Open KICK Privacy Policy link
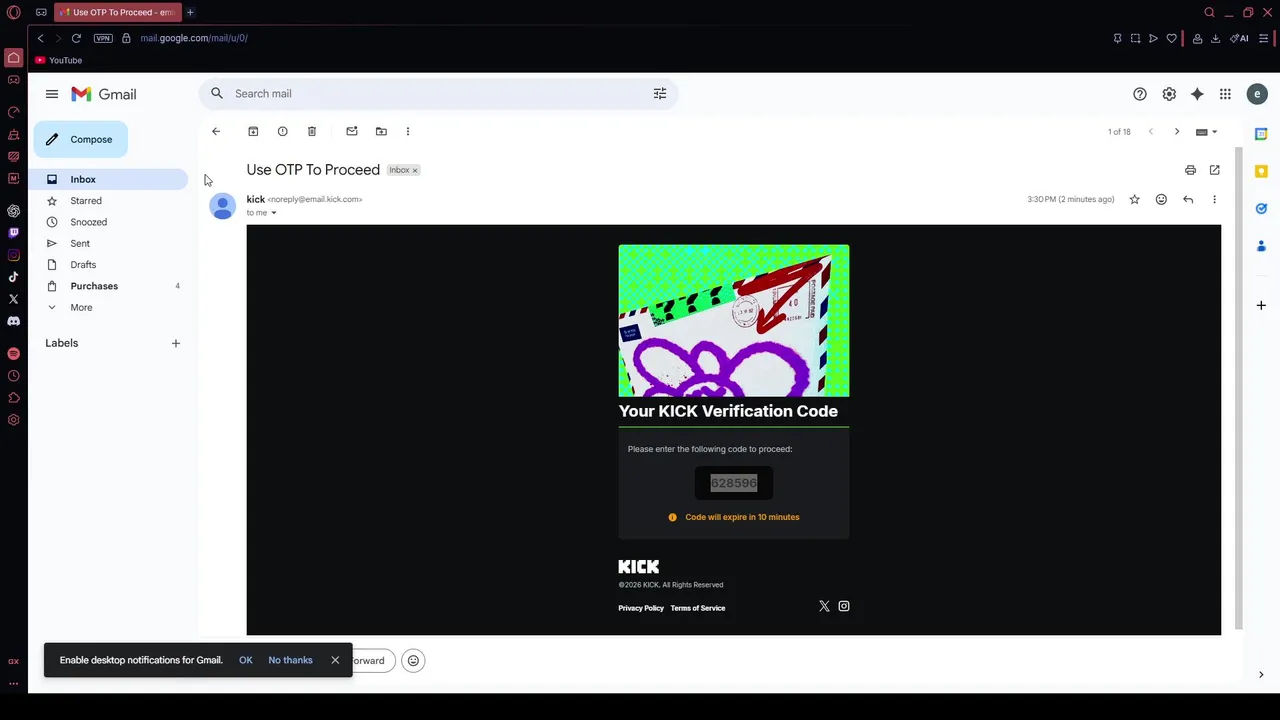 pos(641,608)
